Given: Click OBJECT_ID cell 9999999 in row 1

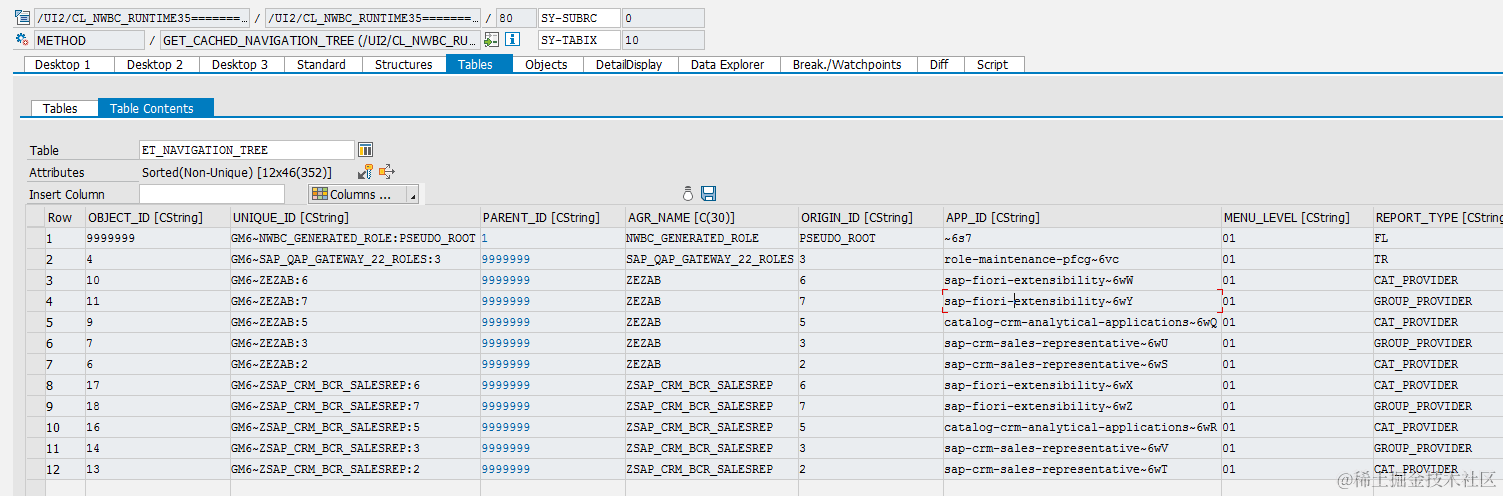Looking at the screenshot, I should [x=157, y=238].
